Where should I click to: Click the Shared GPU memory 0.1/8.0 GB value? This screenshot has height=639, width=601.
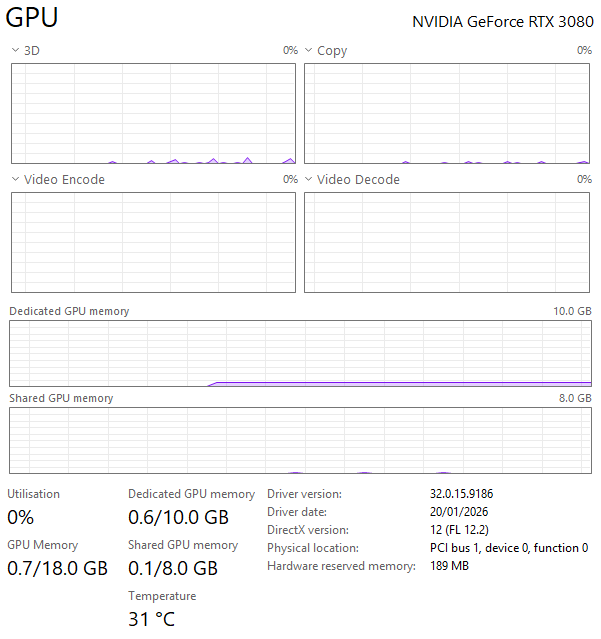pyautogui.click(x=173, y=568)
